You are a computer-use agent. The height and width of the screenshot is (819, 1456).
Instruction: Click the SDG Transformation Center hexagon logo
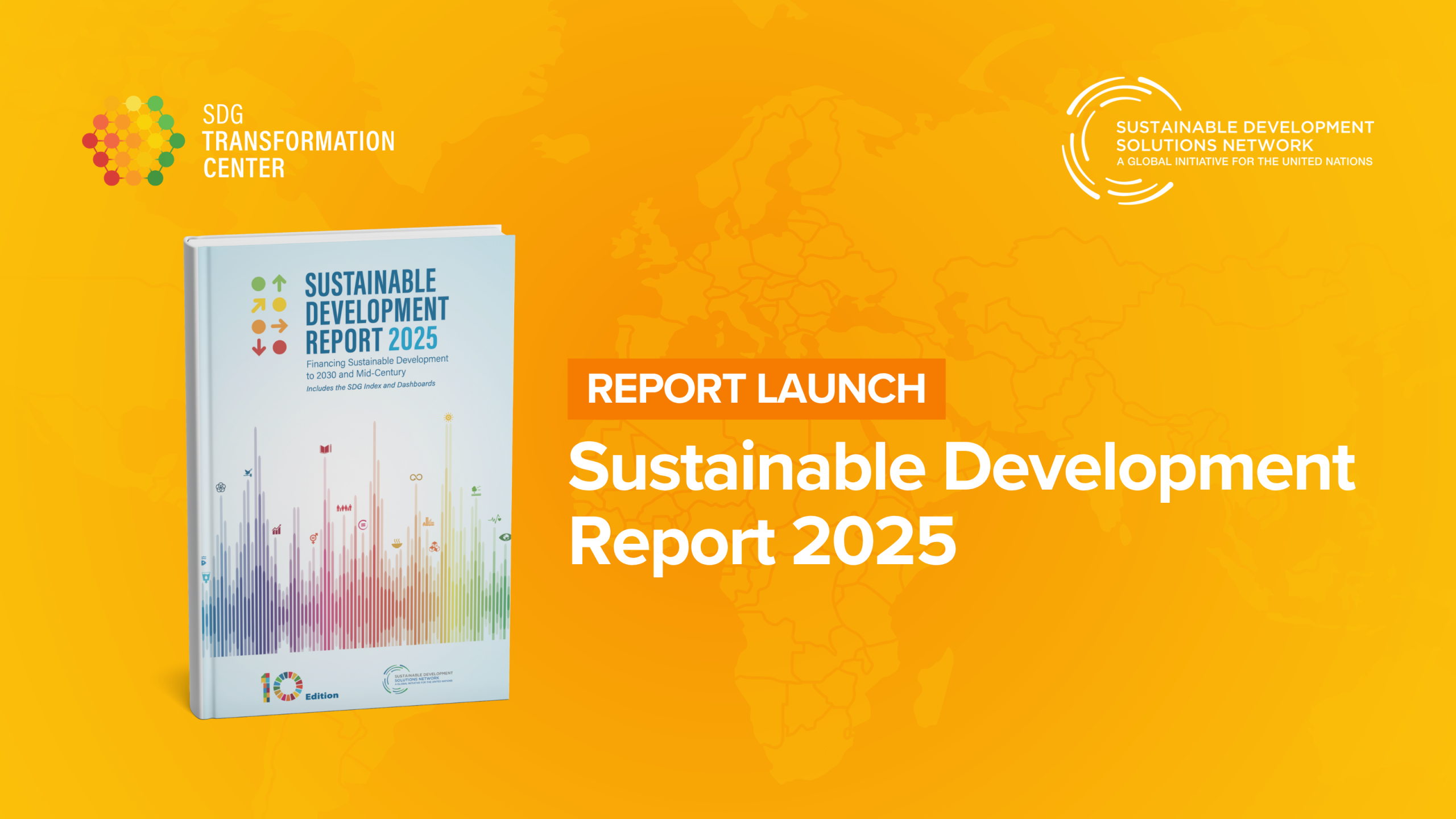coord(134,140)
